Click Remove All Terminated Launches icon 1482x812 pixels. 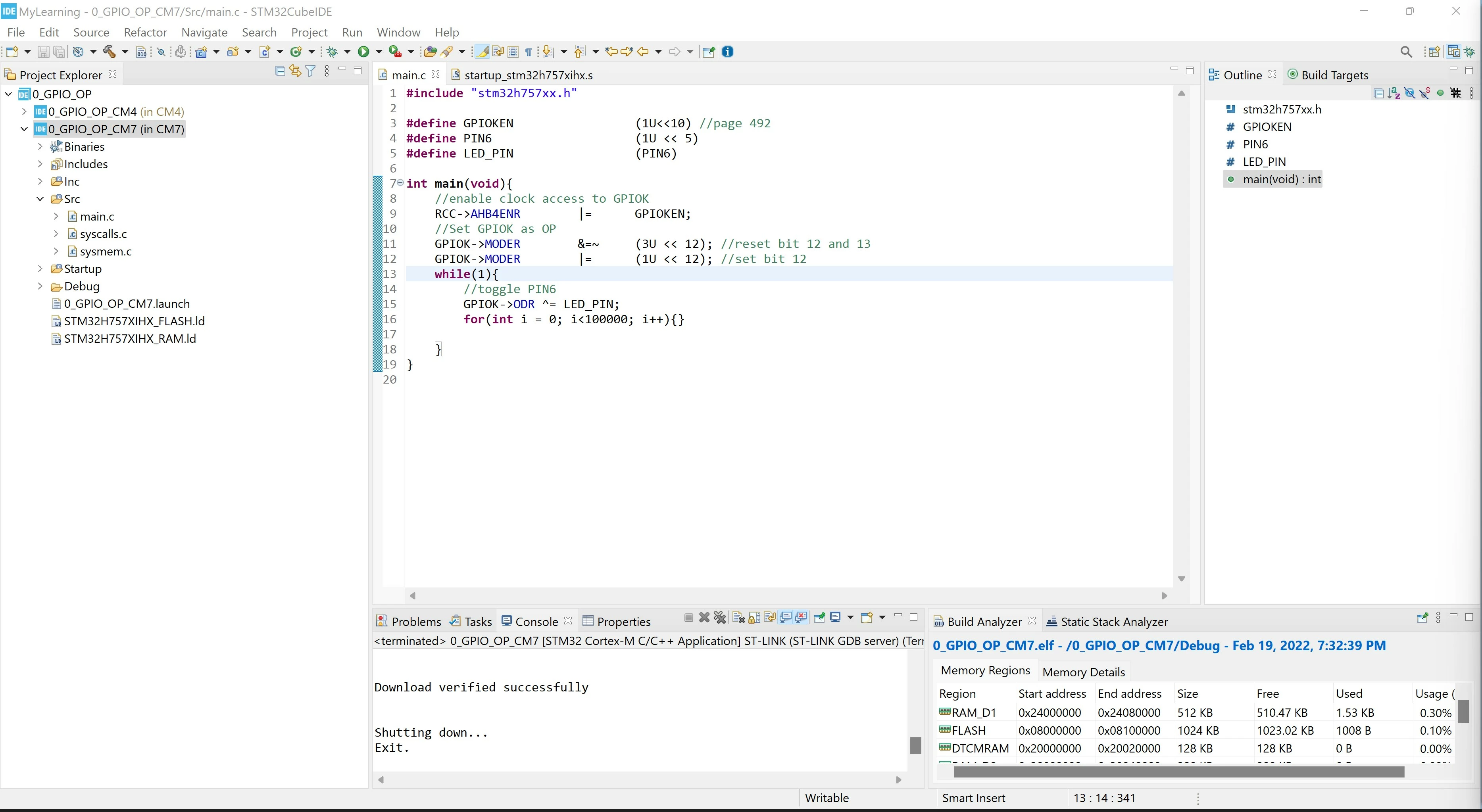[720, 618]
